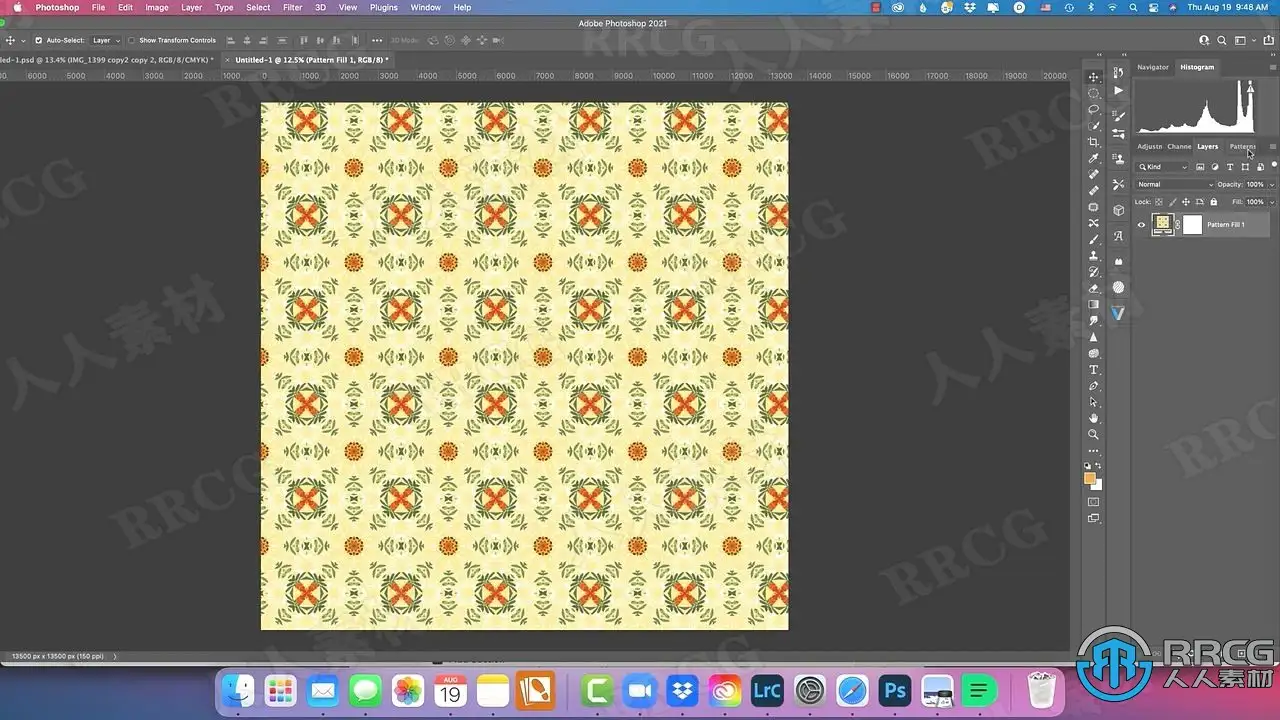Image resolution: width=1280 pixels, height=720 pixels.
Task: Open the Histogram panel options menu
Action: point(1272,67)
